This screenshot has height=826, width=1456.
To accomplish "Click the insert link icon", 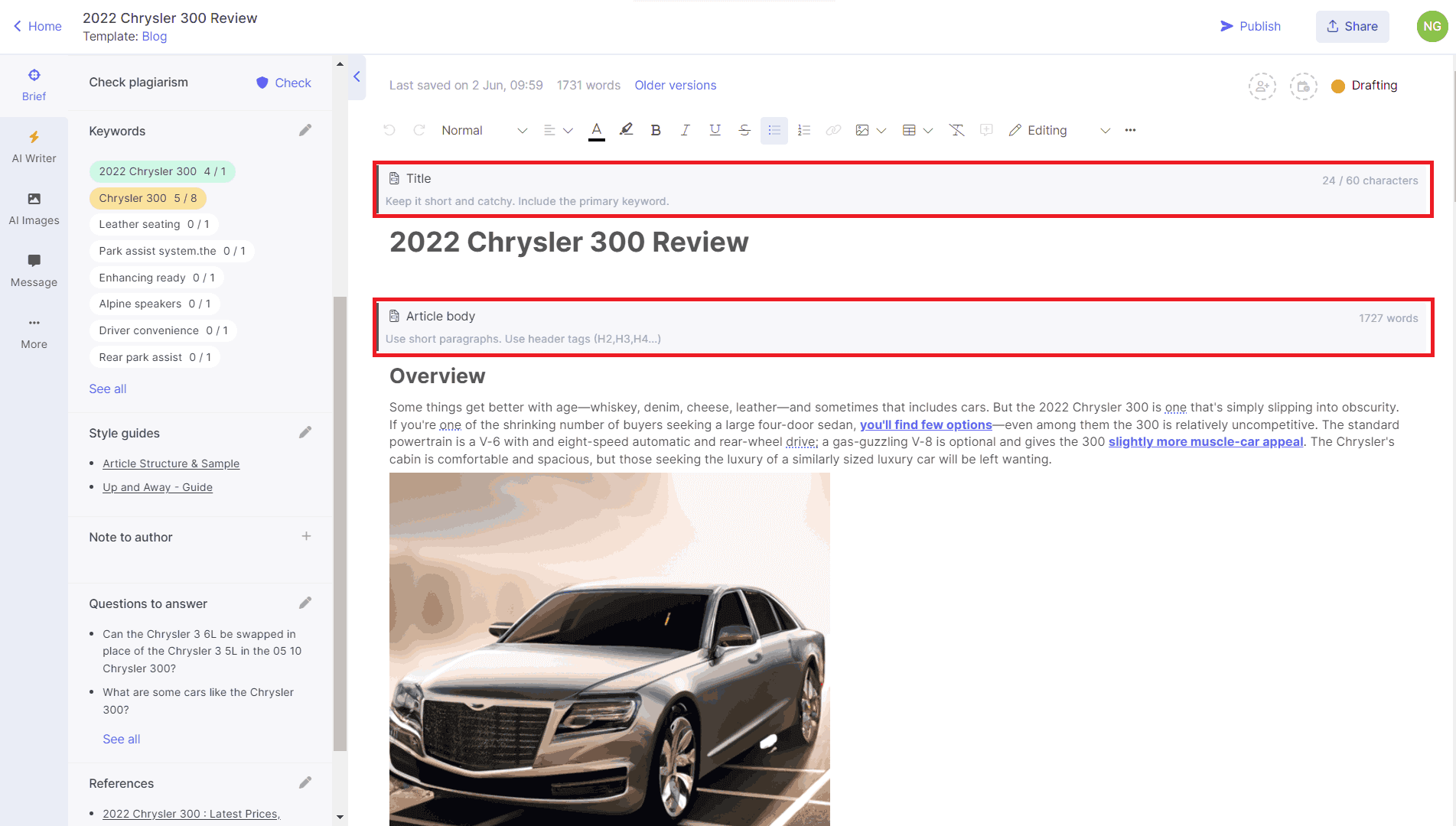I will pyautogui.click(x=833, y=130).
